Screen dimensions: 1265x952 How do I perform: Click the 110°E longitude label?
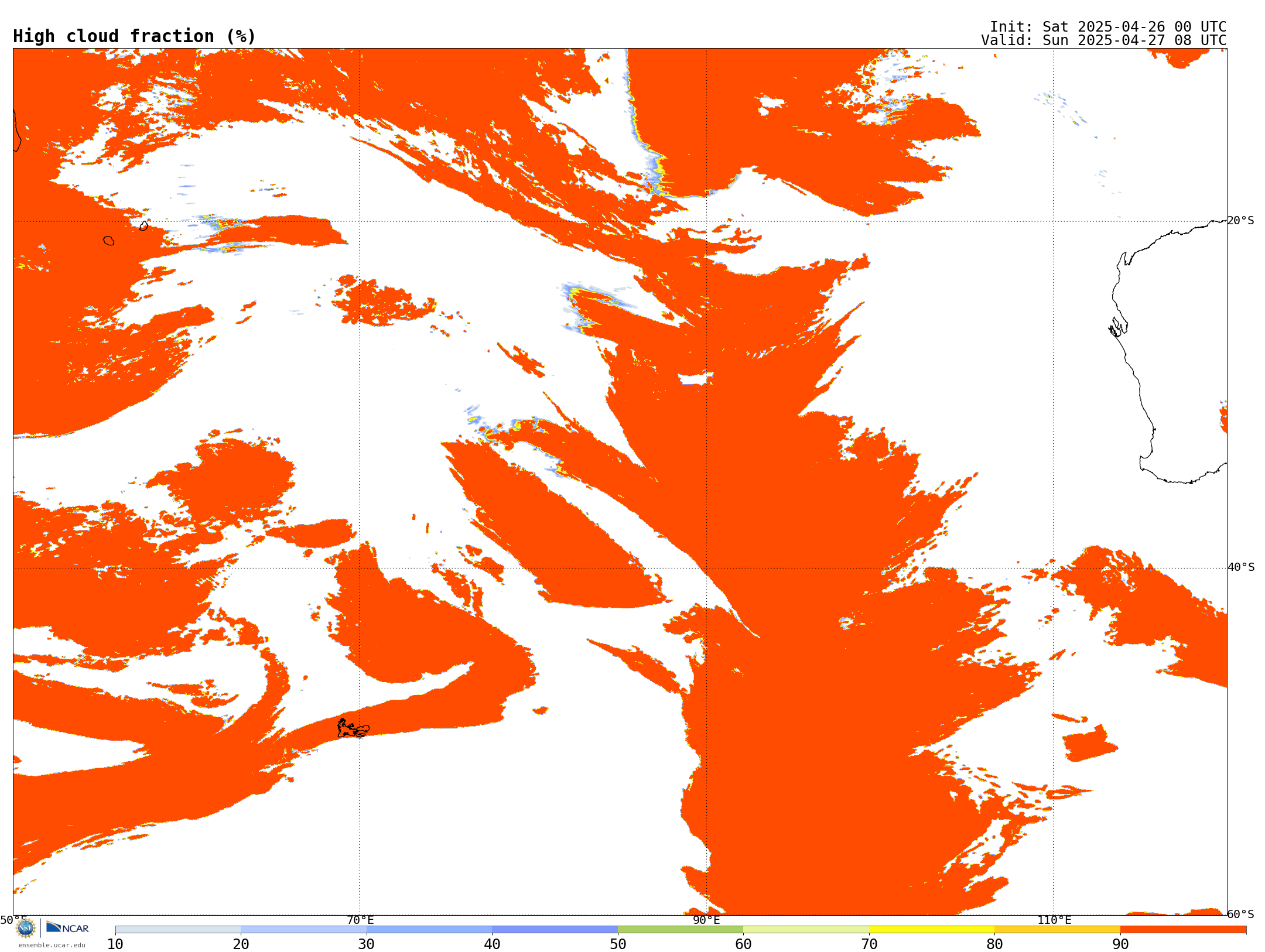pos(1054,920)
